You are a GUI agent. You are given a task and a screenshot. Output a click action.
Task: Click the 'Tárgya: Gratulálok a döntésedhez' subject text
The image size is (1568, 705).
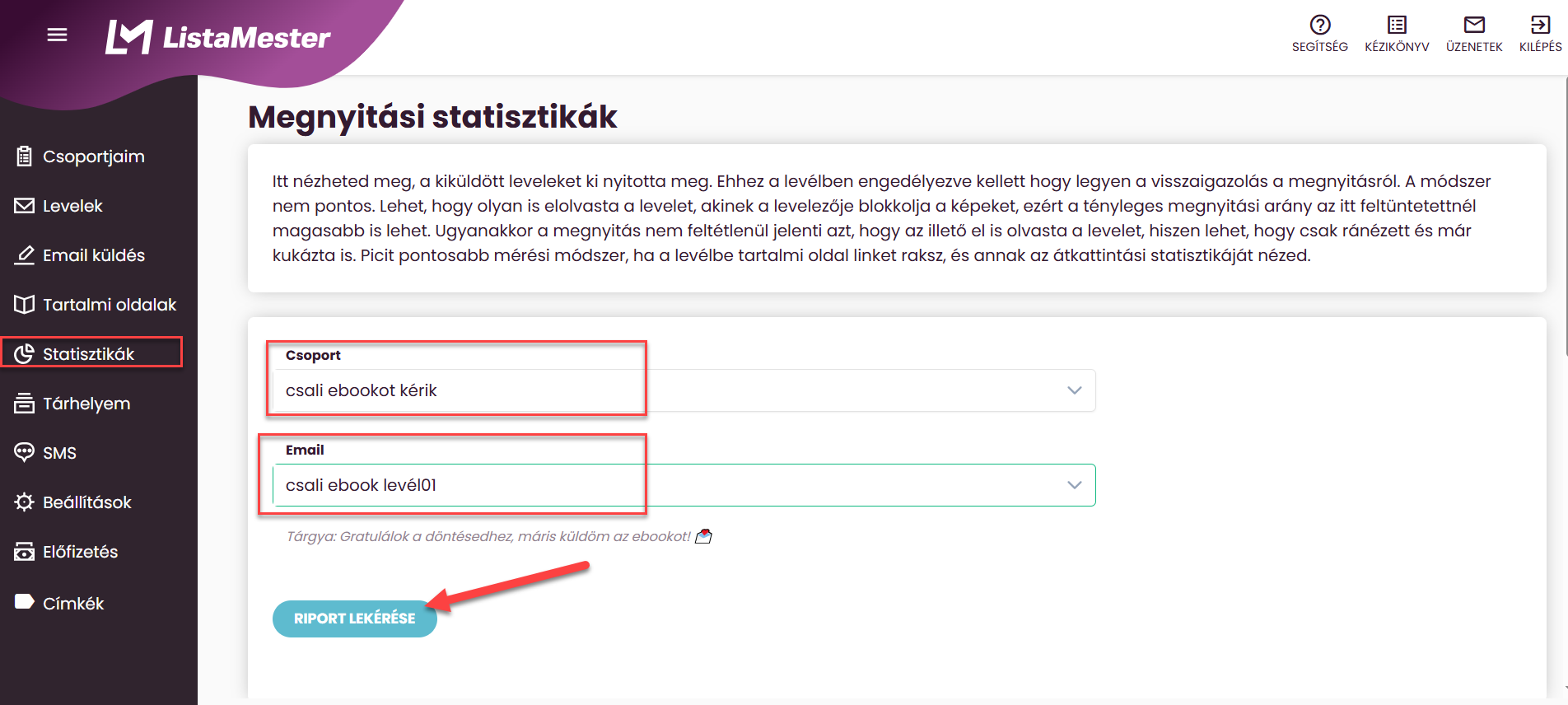click(x=488, y=536)
